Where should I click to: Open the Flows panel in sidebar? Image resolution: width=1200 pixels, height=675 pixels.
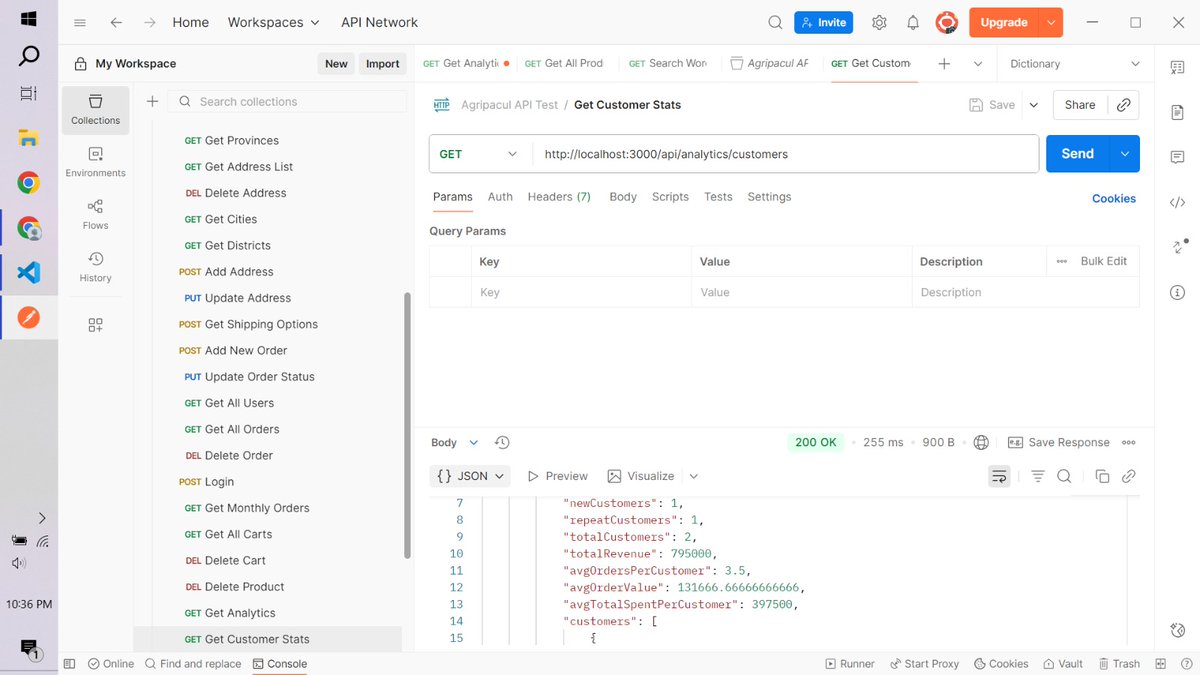coord(95,212)
